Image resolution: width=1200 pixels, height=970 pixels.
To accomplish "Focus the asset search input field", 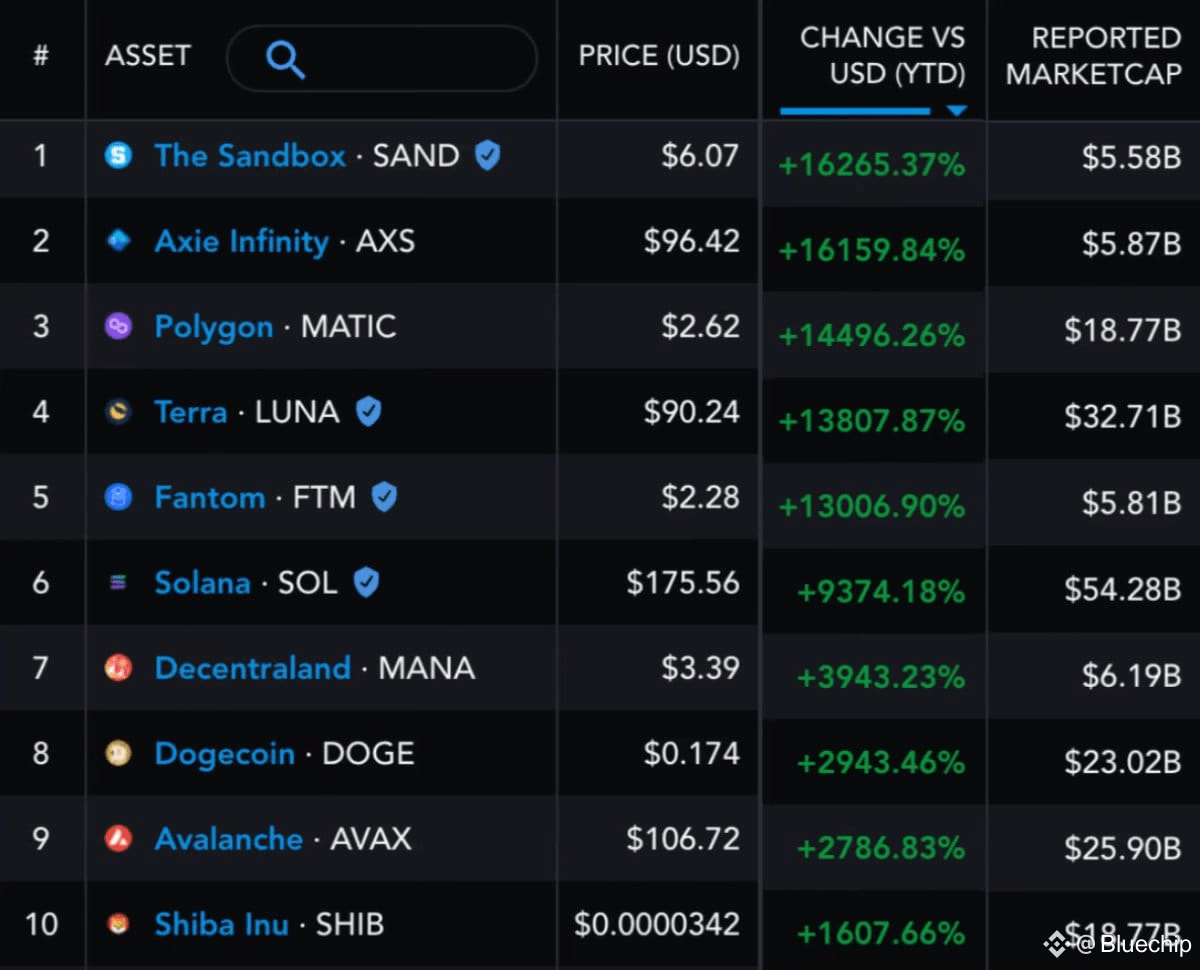I will (x=382, y=59).
